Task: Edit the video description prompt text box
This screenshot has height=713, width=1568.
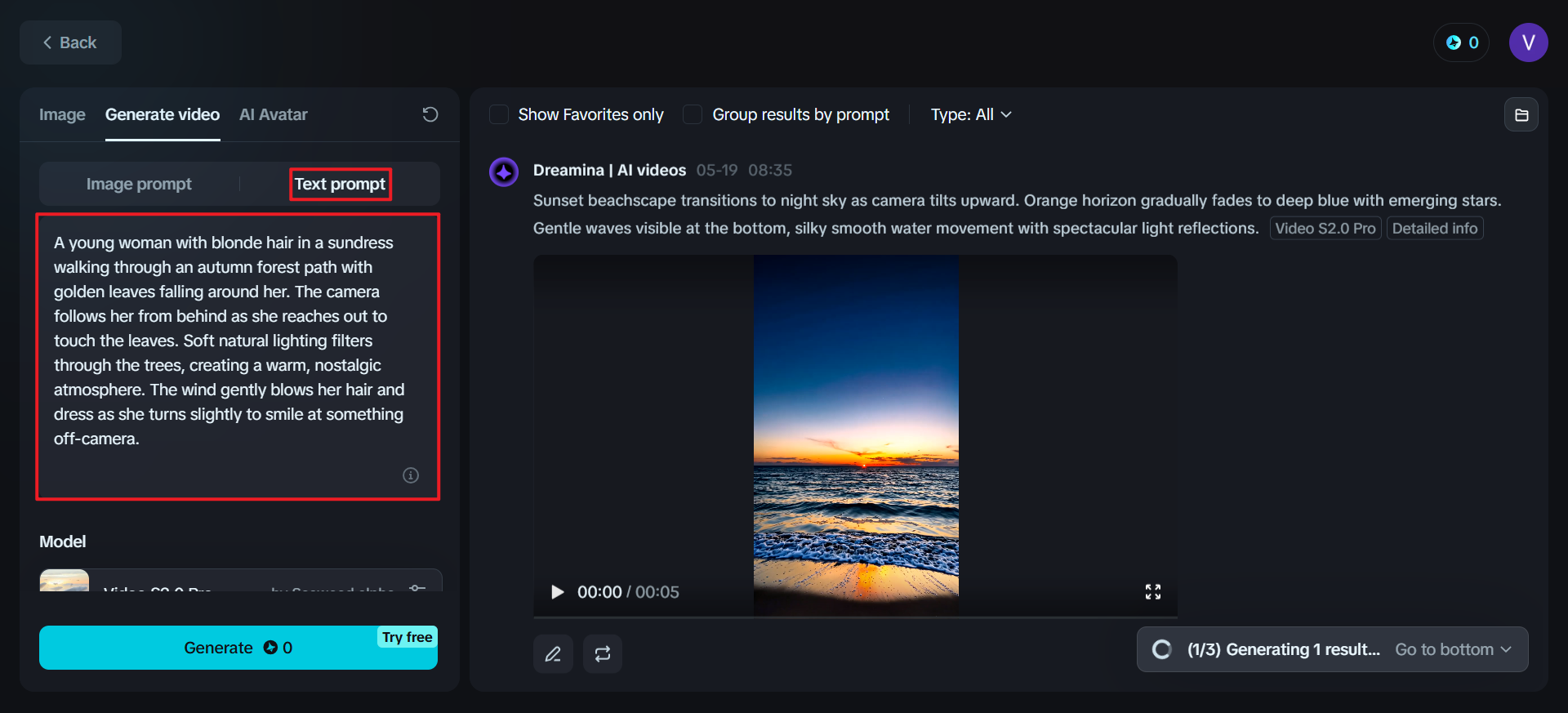Action: 238,356
